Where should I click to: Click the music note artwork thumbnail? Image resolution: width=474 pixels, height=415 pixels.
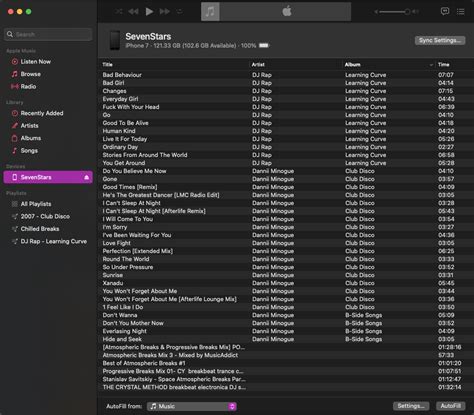[x=210, y=12]
